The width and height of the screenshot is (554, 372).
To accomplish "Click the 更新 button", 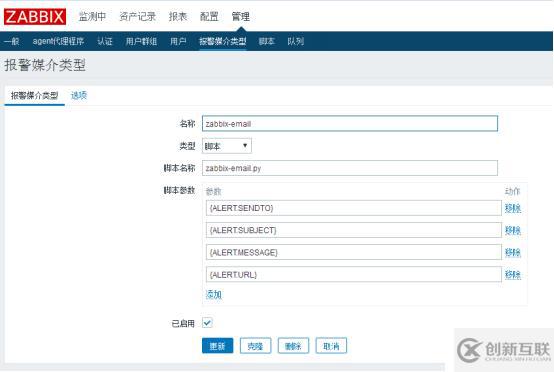I will [218, 346].
